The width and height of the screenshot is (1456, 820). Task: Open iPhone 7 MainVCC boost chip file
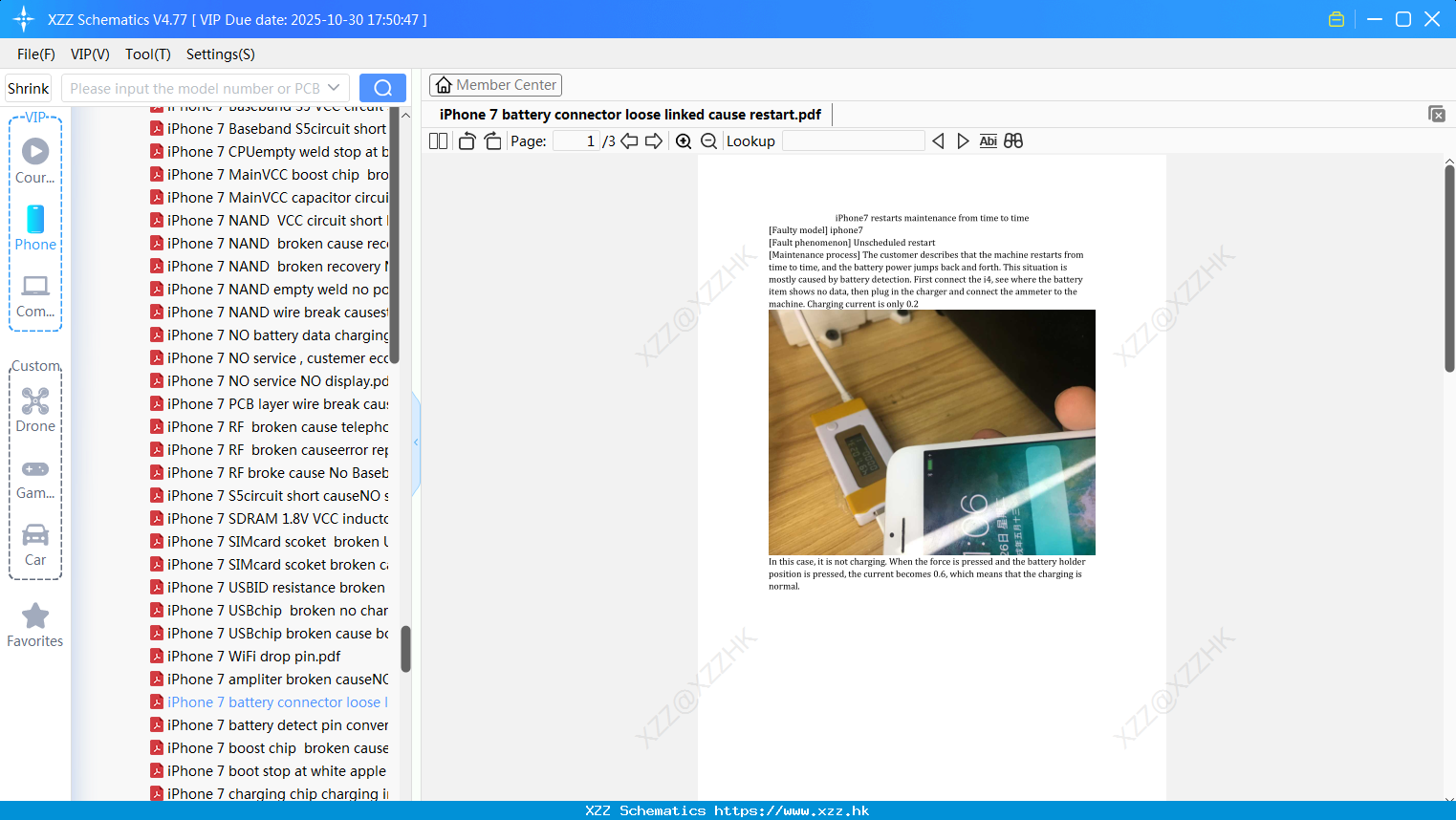[270, 175]
